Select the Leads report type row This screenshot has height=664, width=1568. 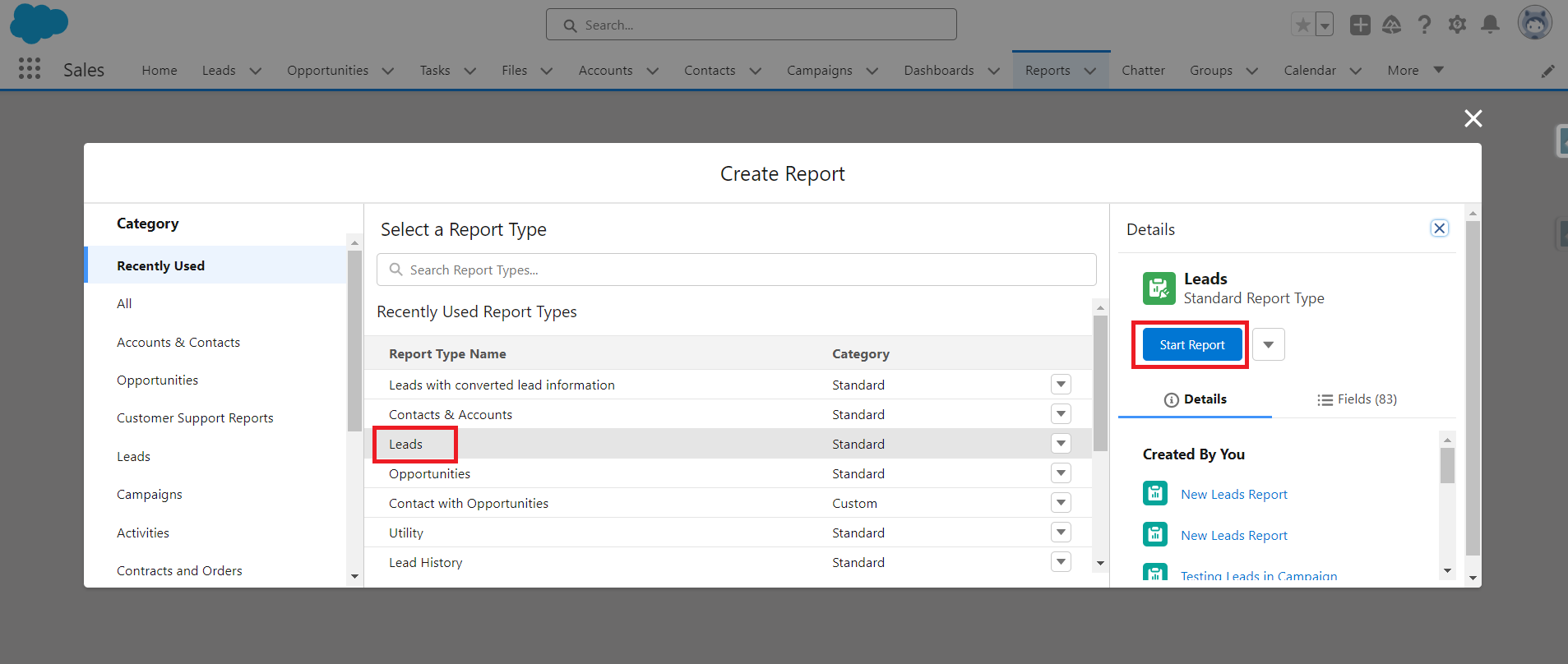pos(728,444)
